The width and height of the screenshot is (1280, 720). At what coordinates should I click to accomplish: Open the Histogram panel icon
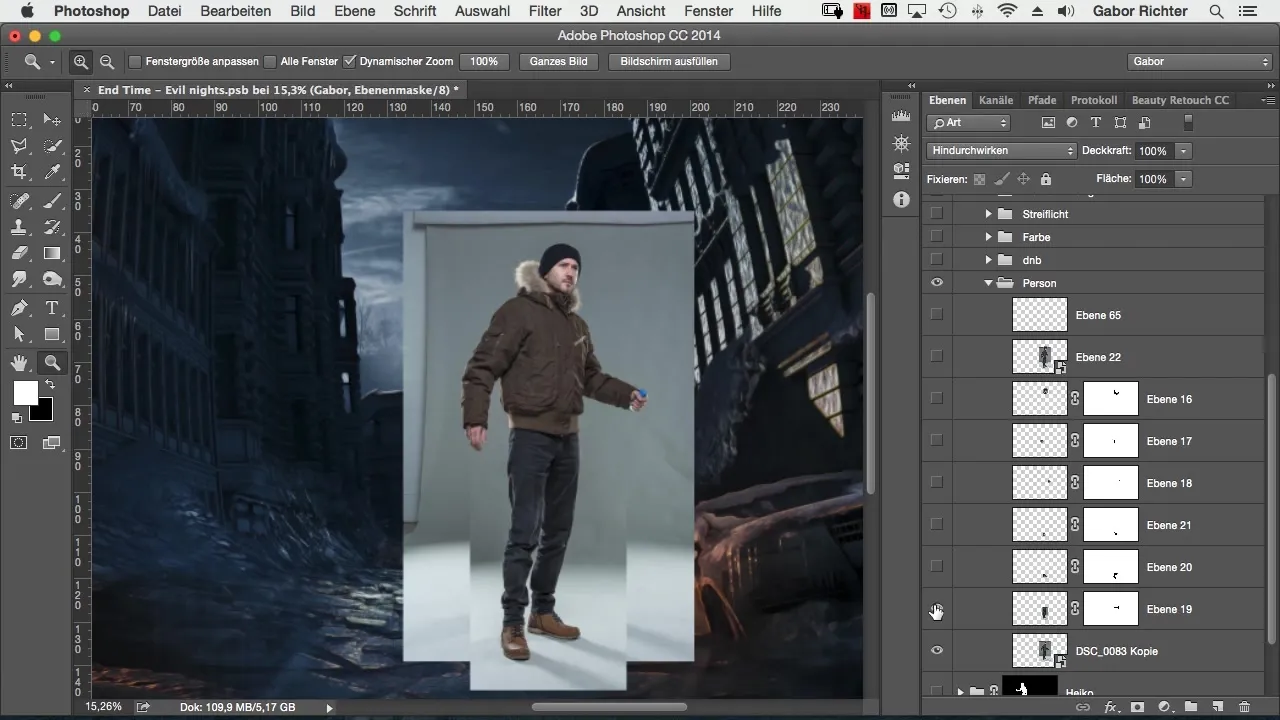pos(901,117)
